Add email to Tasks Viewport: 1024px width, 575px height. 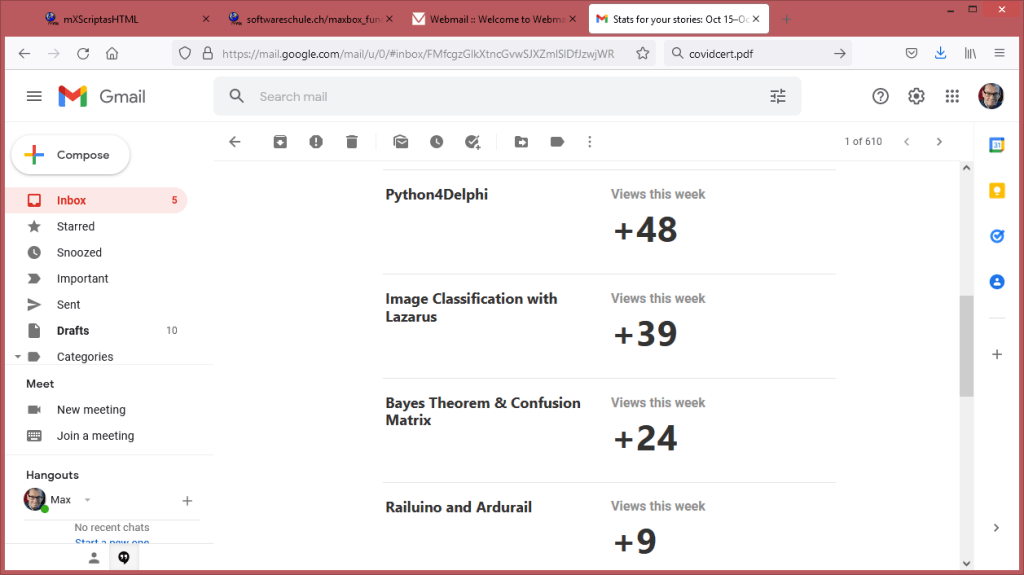pos(473,142)
